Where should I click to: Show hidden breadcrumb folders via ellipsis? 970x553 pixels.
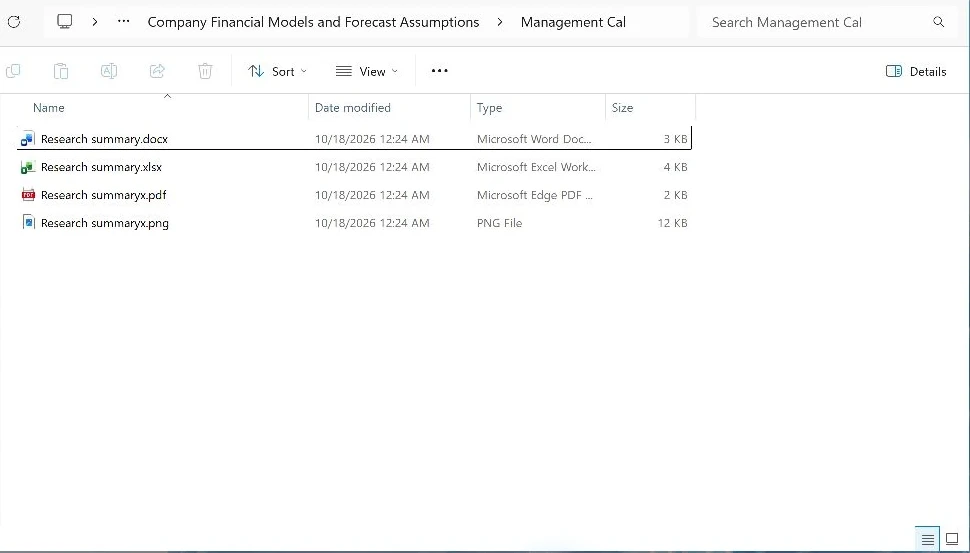(x=124, y=22)
